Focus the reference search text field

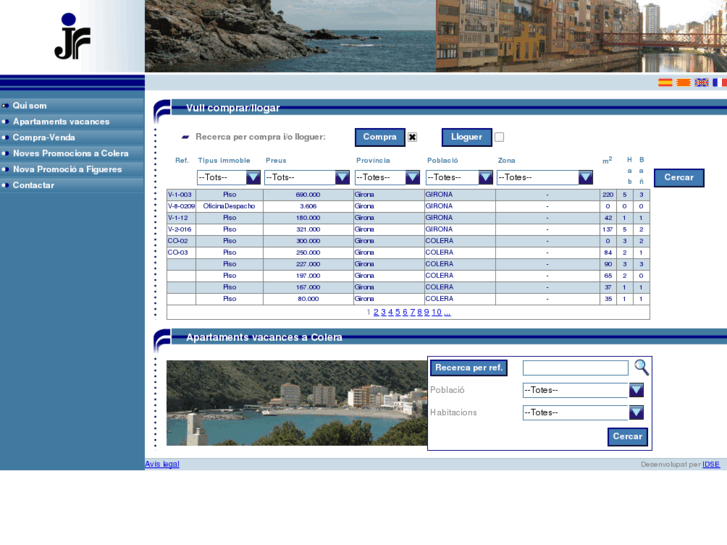point(575,368)
